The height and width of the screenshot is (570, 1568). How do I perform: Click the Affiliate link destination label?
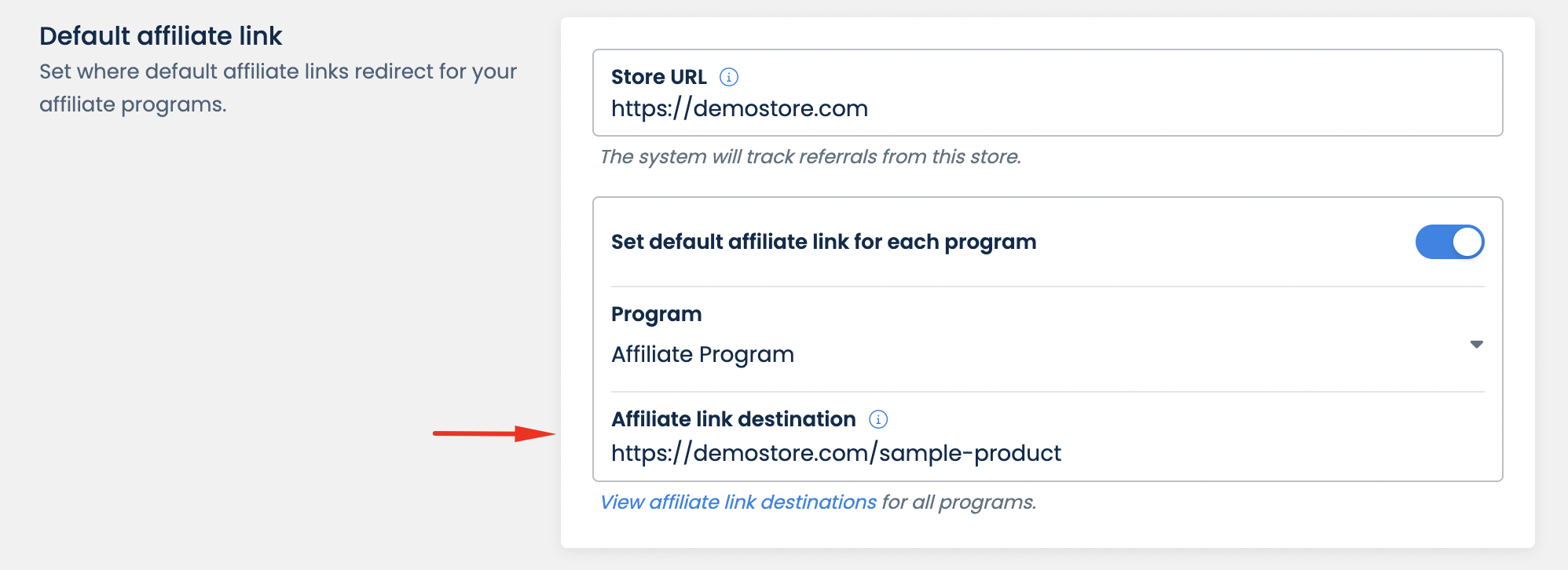click(733, 419)
